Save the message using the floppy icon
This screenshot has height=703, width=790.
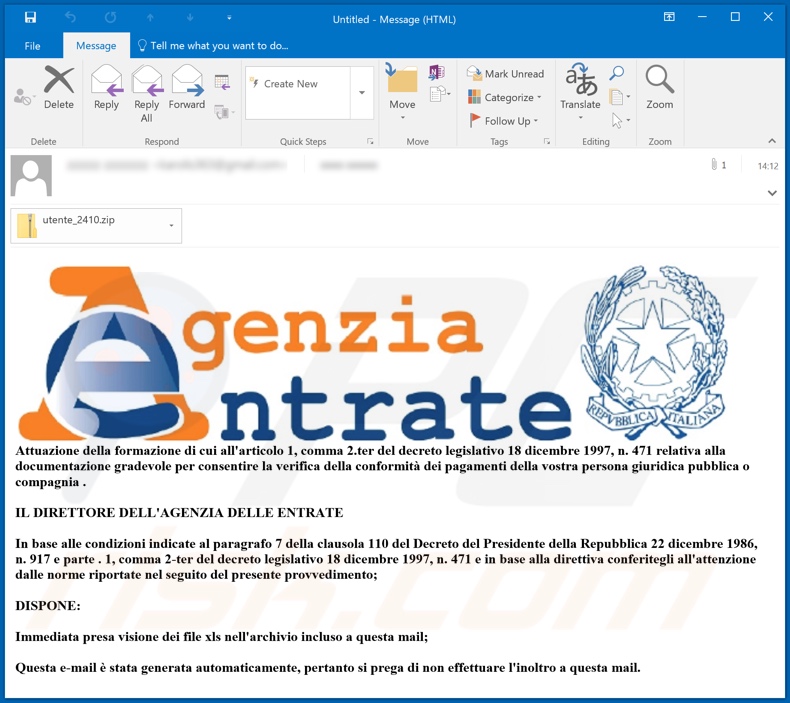(x=30, y=18)
